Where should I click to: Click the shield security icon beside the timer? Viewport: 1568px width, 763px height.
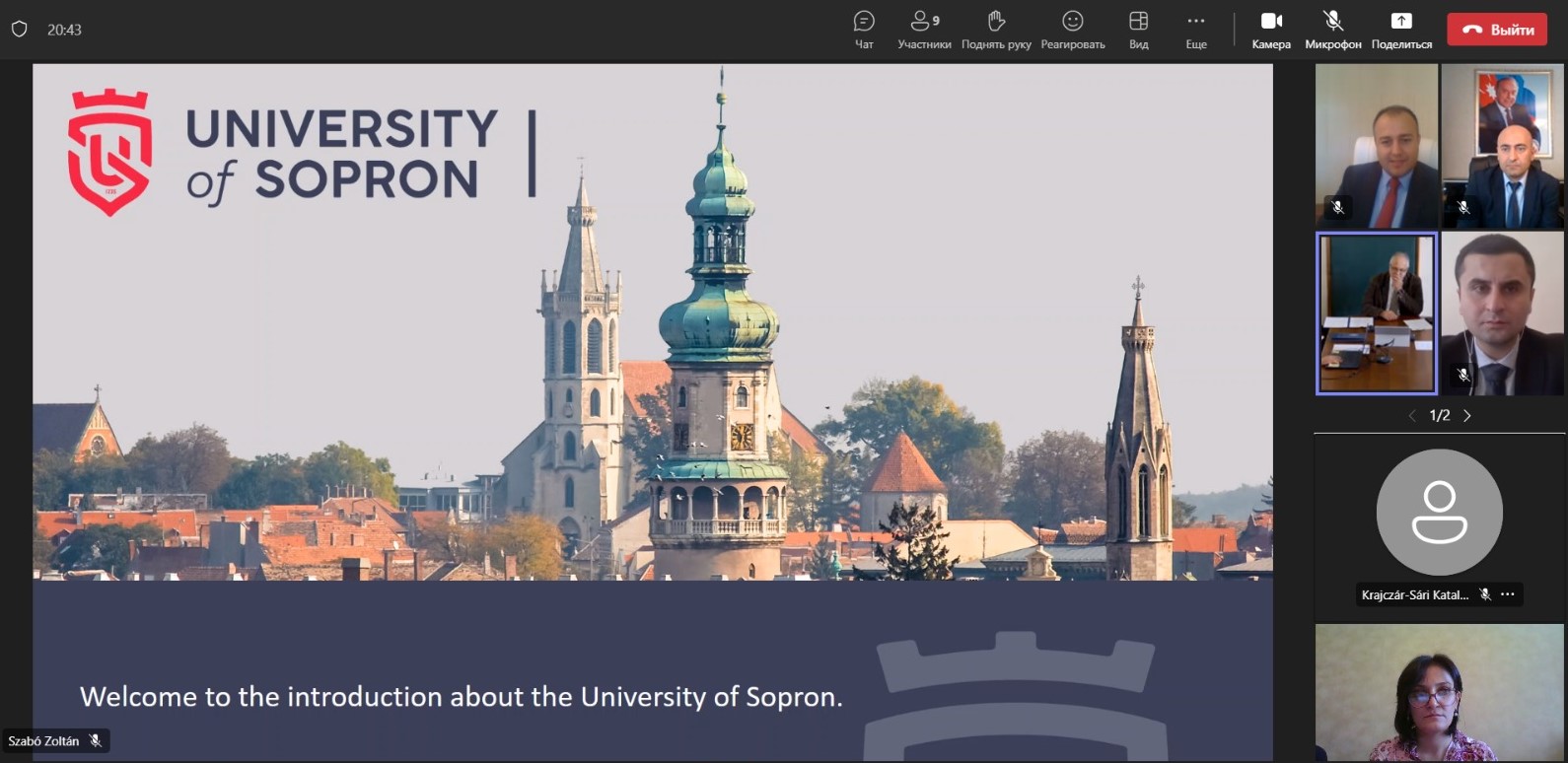[x=19, y=30]
